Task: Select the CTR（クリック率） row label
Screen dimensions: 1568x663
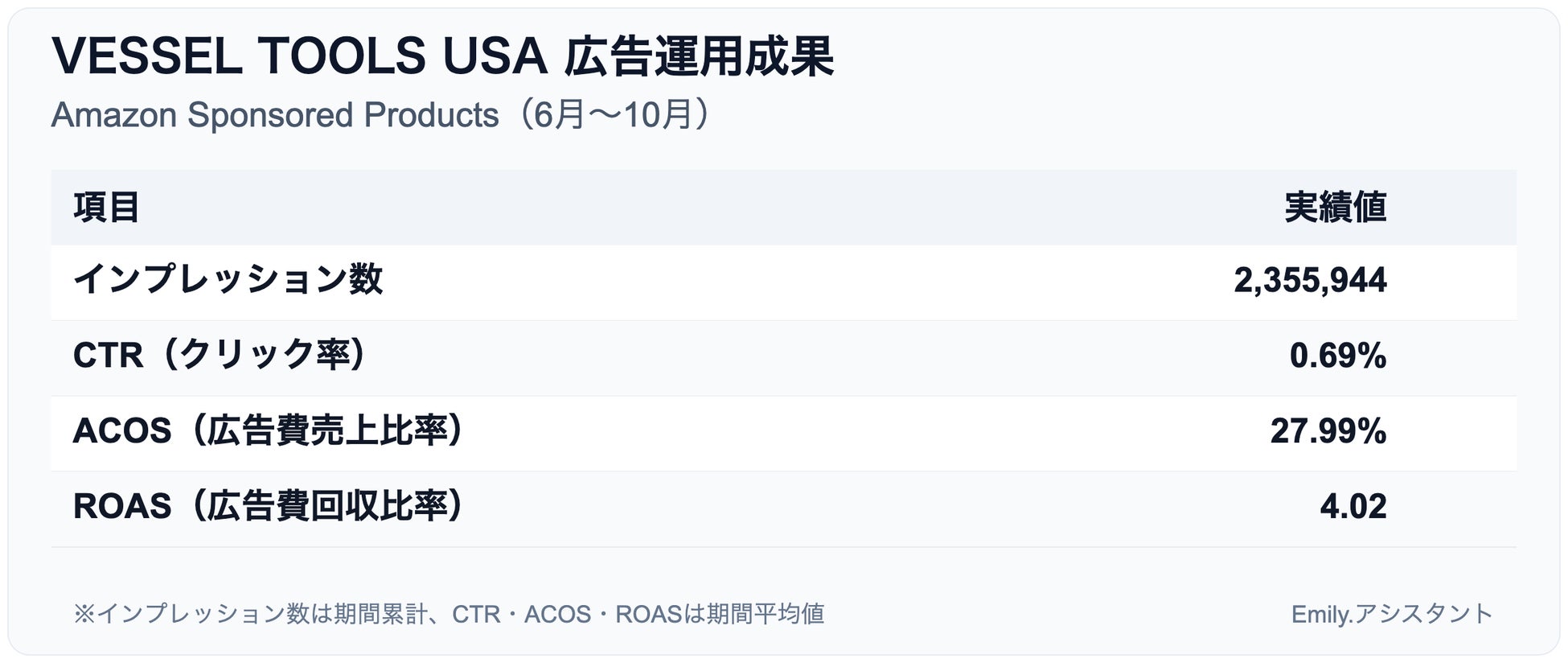Action: pos(219,355)
